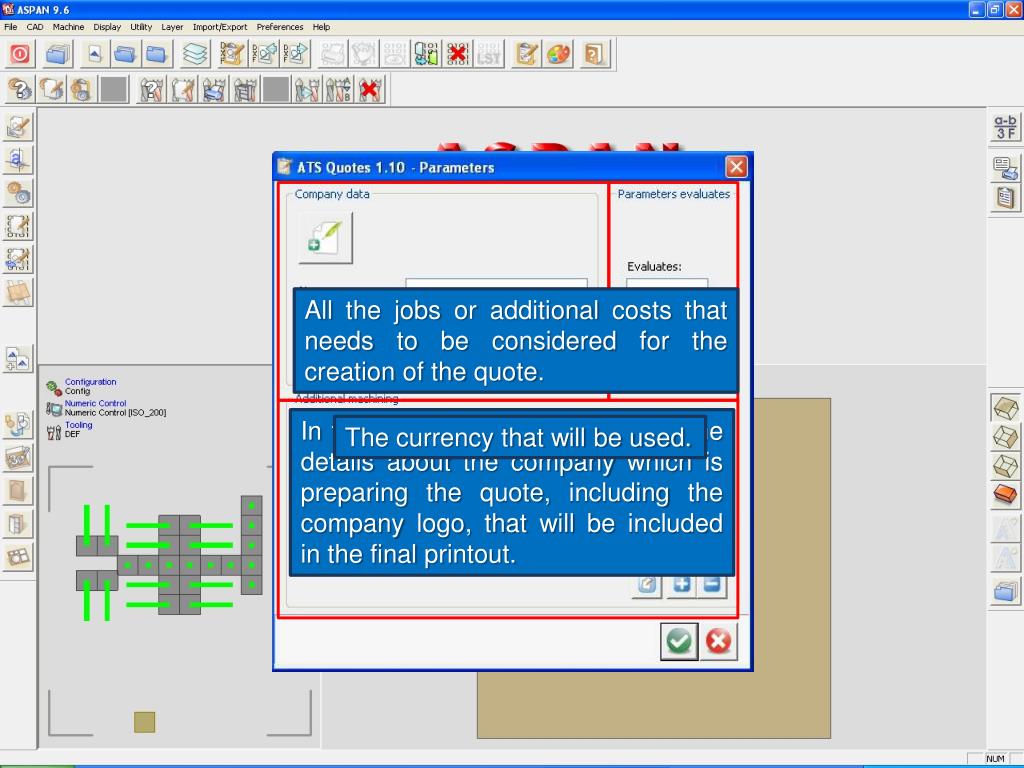Open the Utility menu
The image size is (1024, 768).
coord(141,27)
